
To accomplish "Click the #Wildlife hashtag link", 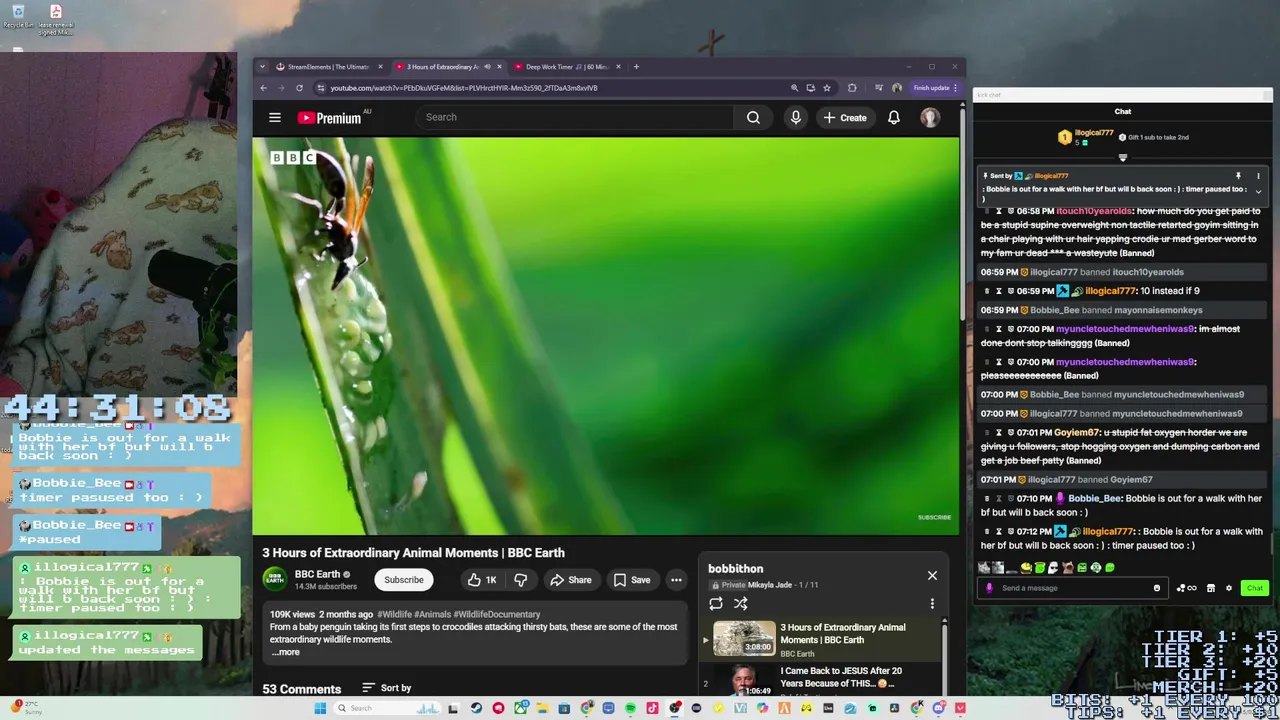I will 394,614.
